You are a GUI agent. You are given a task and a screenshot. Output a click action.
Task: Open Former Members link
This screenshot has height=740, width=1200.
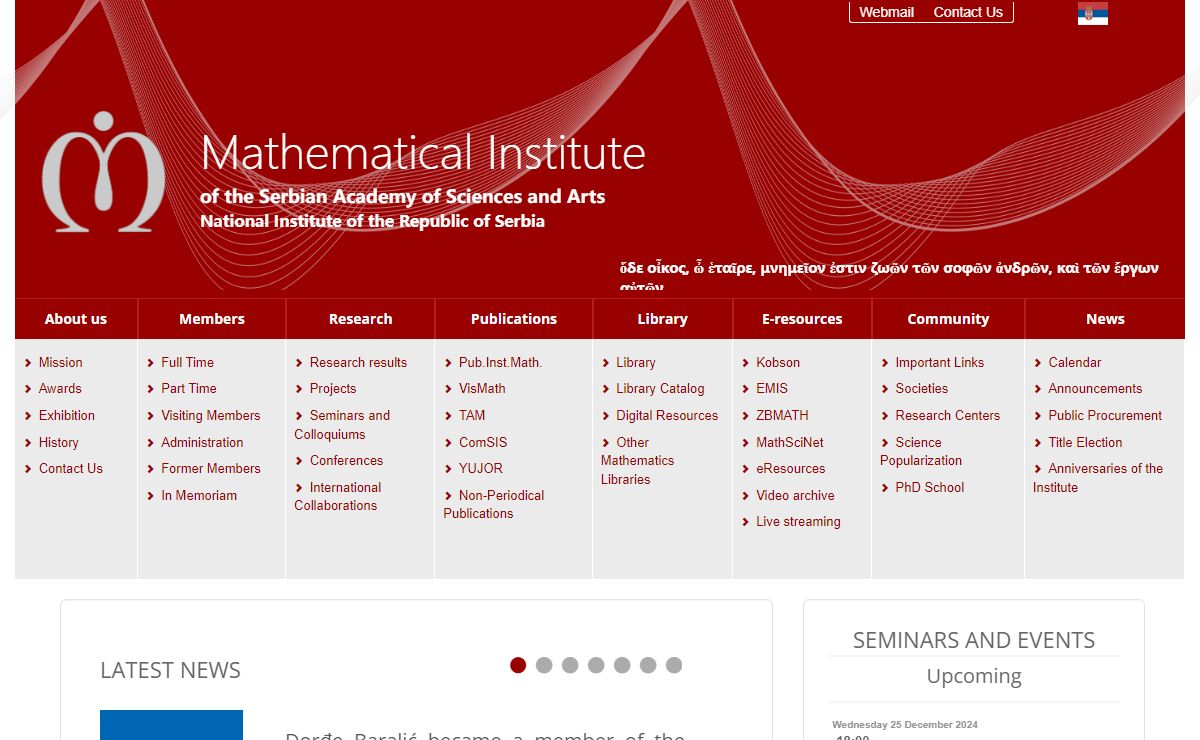point(210,468)
